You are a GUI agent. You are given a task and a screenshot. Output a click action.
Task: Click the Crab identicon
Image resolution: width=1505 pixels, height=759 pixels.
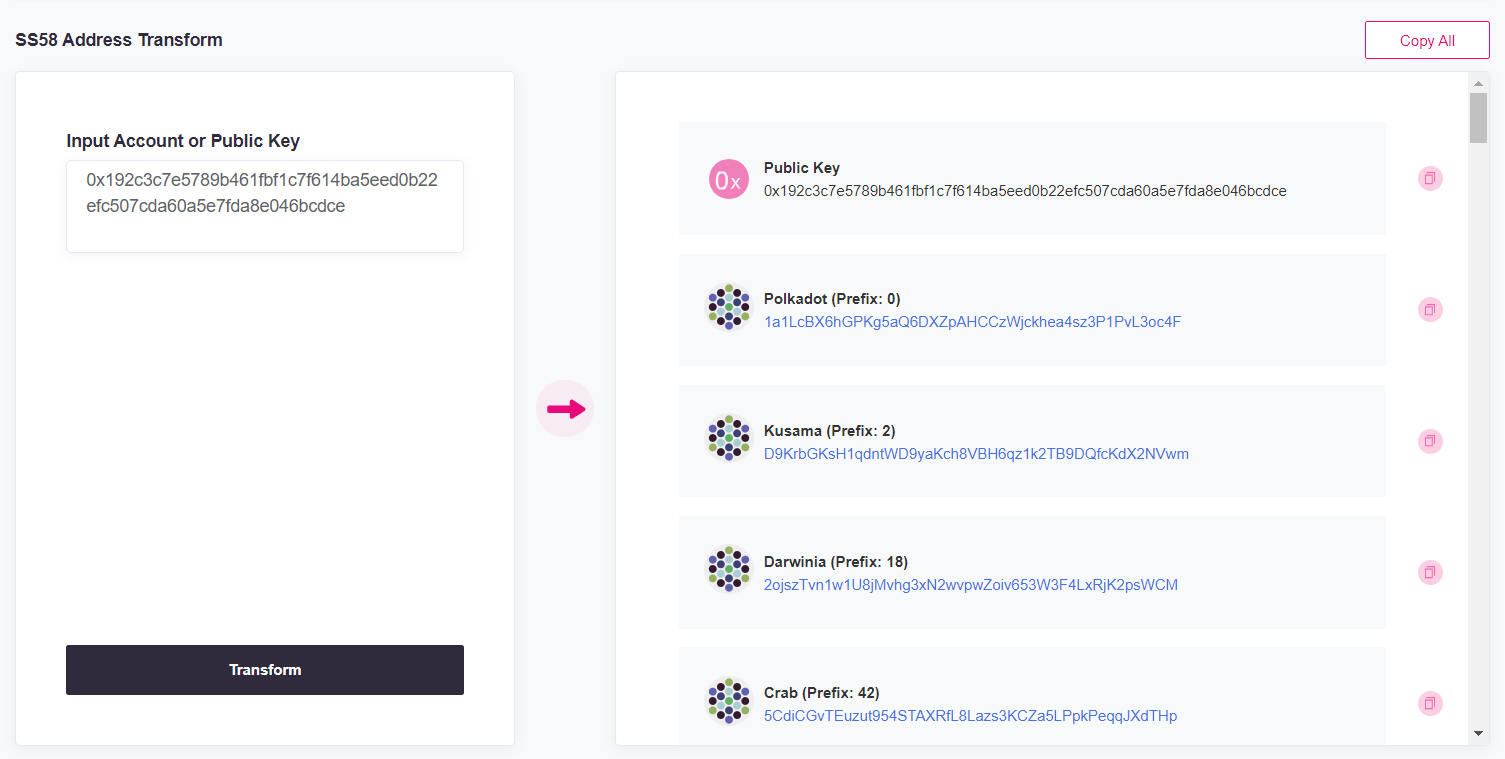[729, 700]
